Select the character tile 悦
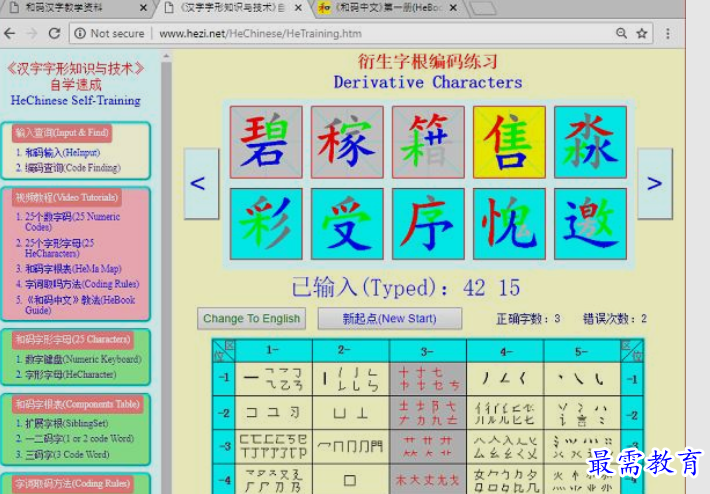 pyautogui.click(x=509, y=224)
